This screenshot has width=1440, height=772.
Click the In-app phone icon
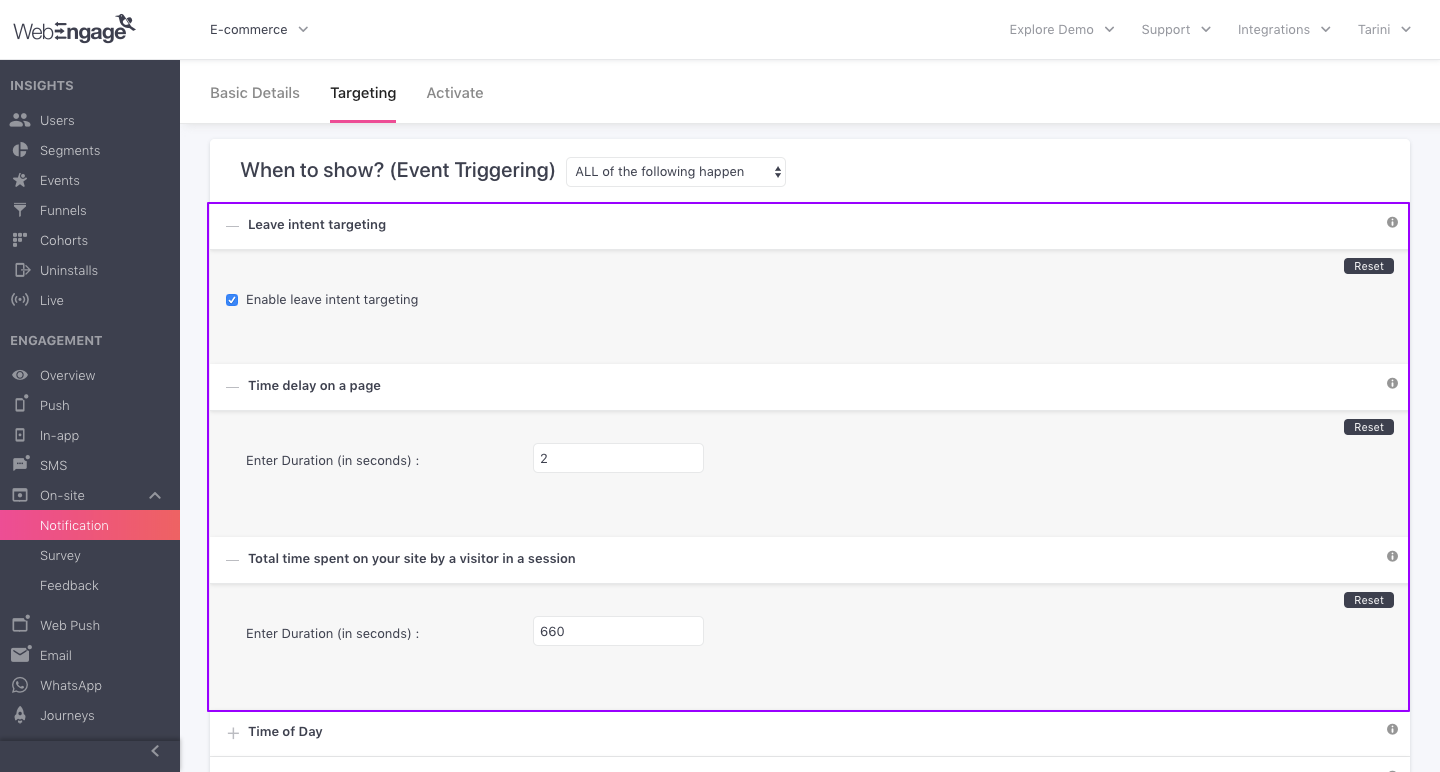[x=20, y=435]
